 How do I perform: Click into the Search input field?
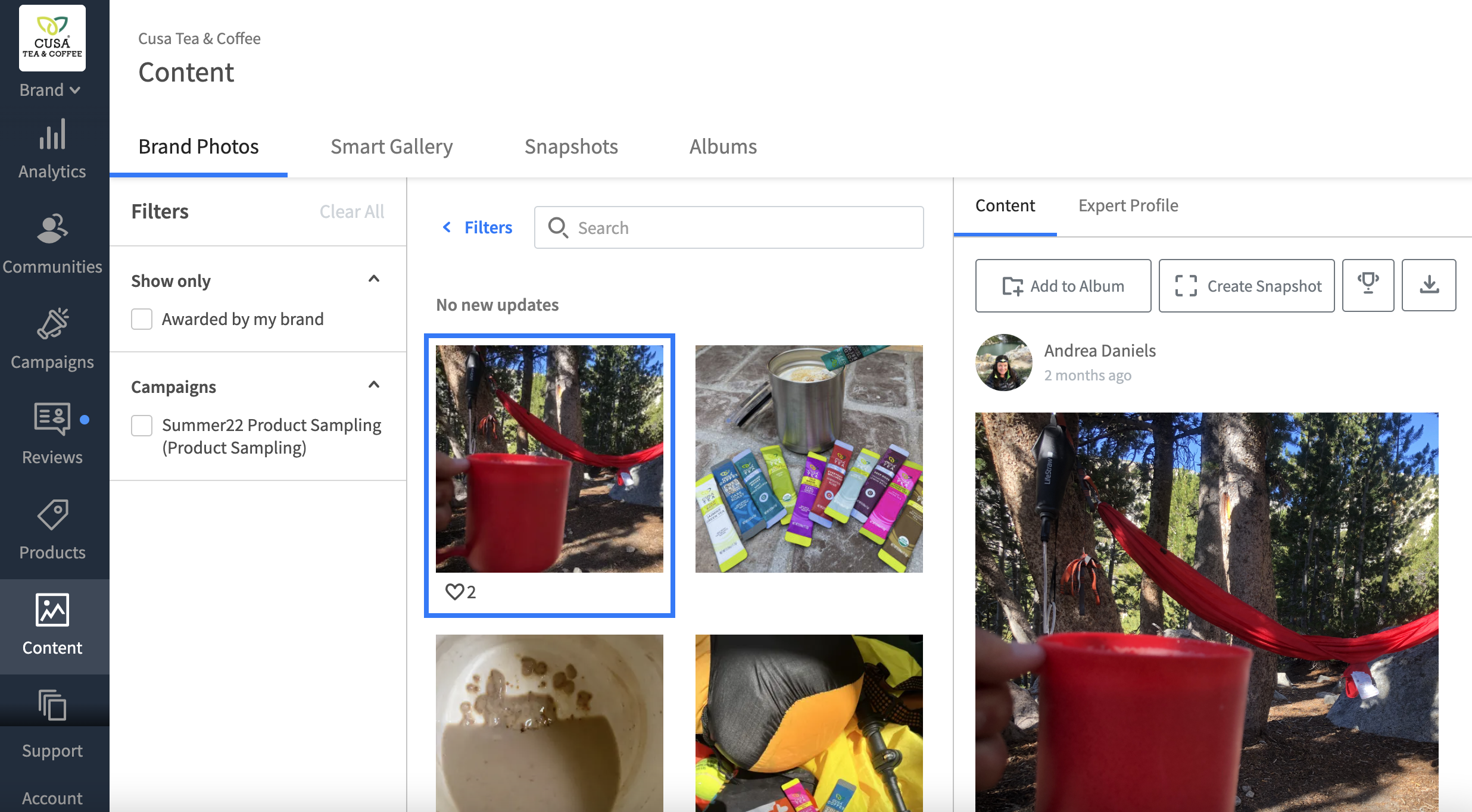point(729,227)
